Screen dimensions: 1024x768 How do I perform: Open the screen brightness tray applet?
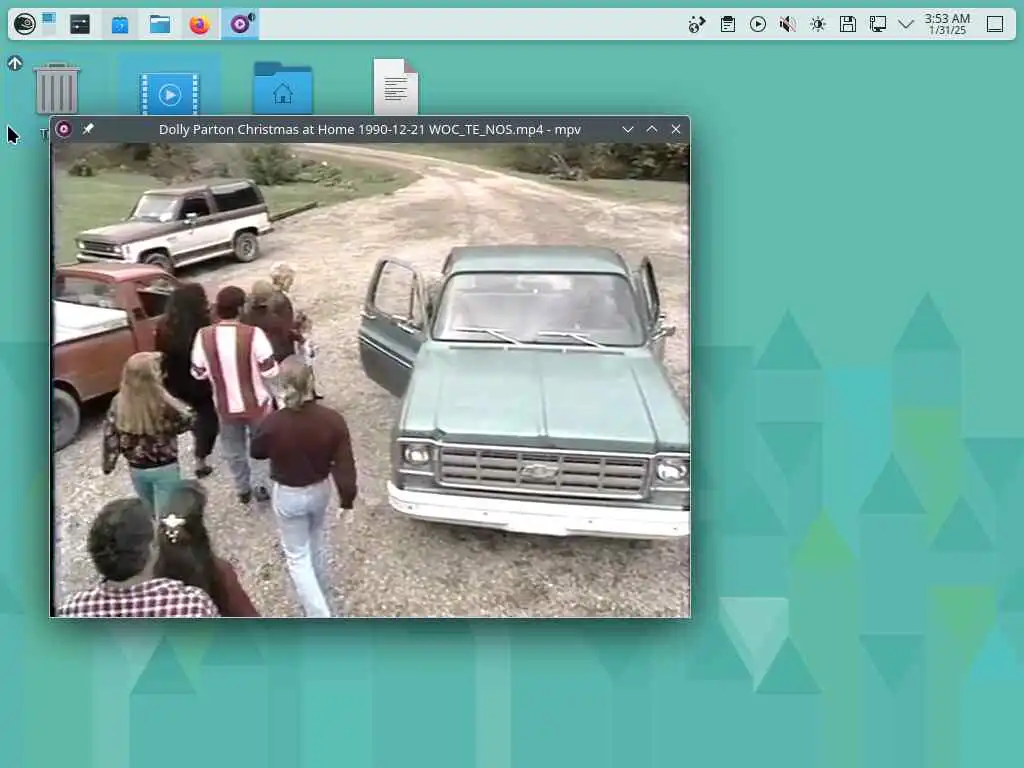click(x=818, y=24)
